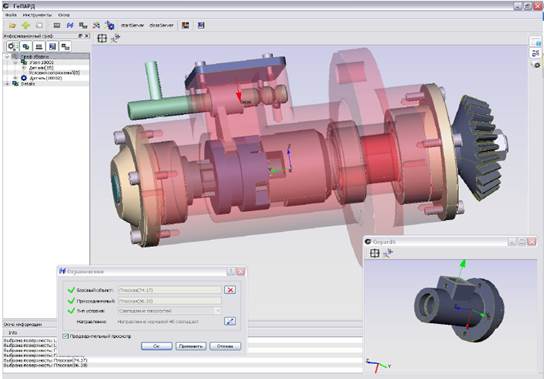Click the flip direction arrows icon in dialog
This screenshot has height=379, width=544.
pos(230,321)
